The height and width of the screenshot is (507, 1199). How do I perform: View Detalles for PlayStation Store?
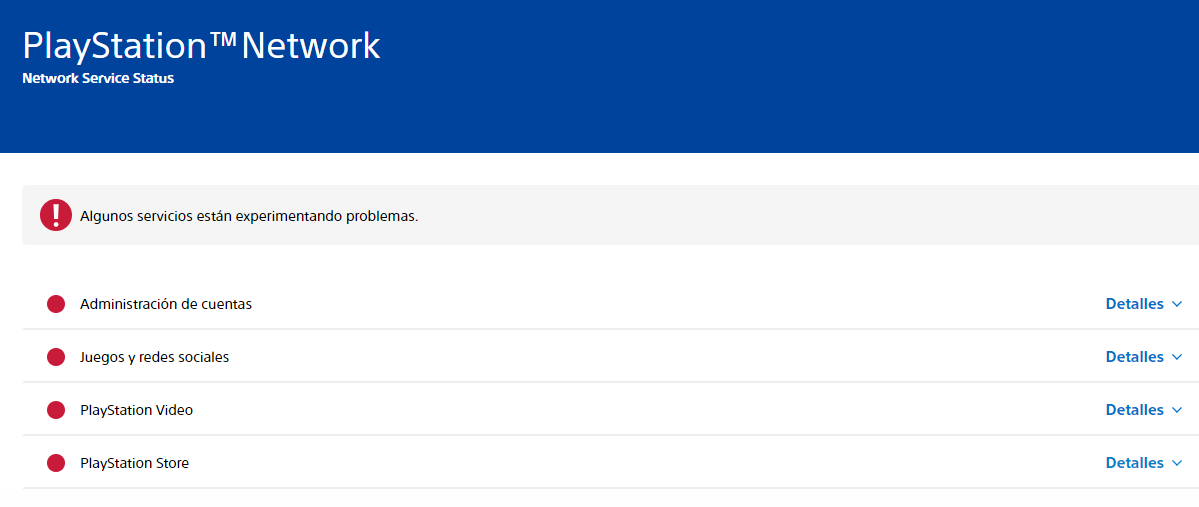tap(1144, 463)
